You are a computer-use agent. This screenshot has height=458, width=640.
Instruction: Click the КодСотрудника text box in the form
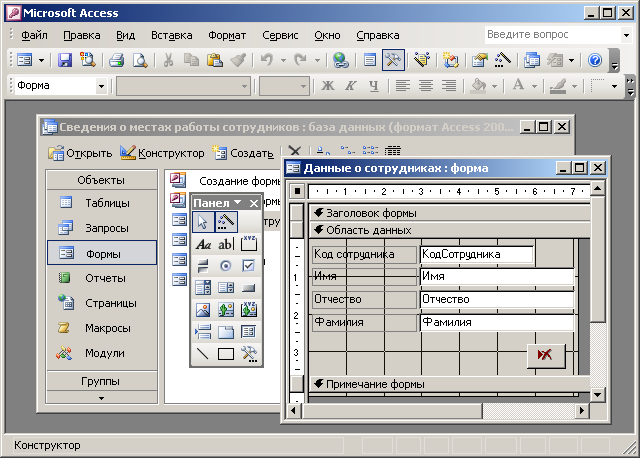coord(477,254)
